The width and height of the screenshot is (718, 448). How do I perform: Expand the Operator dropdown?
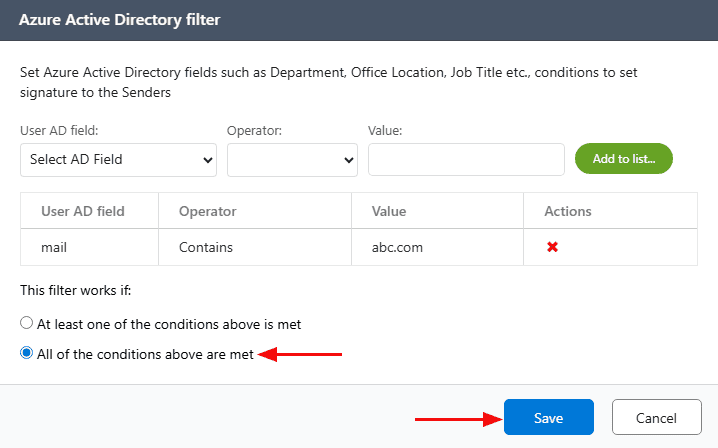coord(292,159)
